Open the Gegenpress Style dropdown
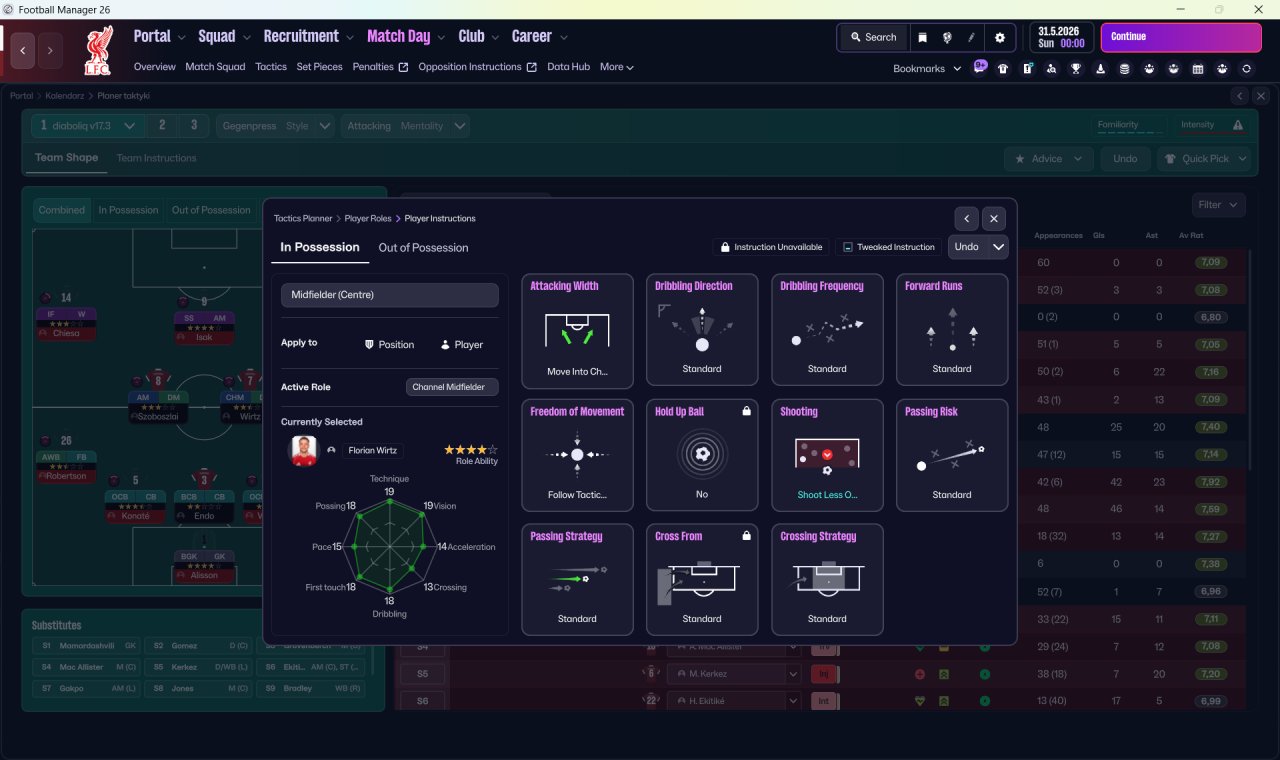 [276, 126]
